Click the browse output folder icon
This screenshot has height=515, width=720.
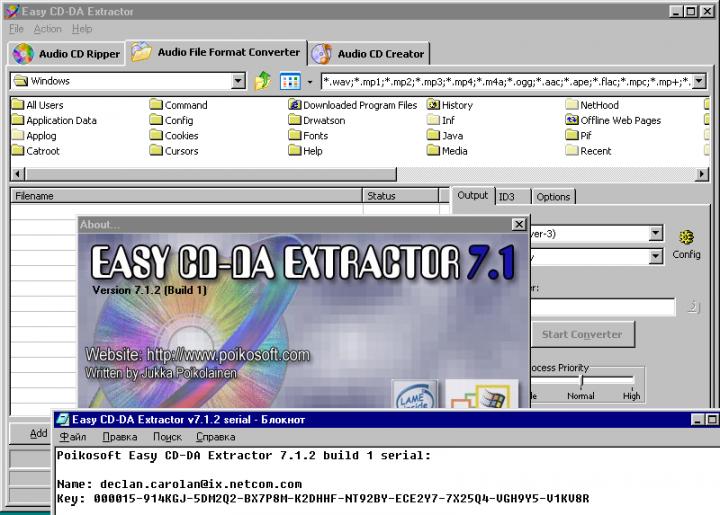click(693, 307)
